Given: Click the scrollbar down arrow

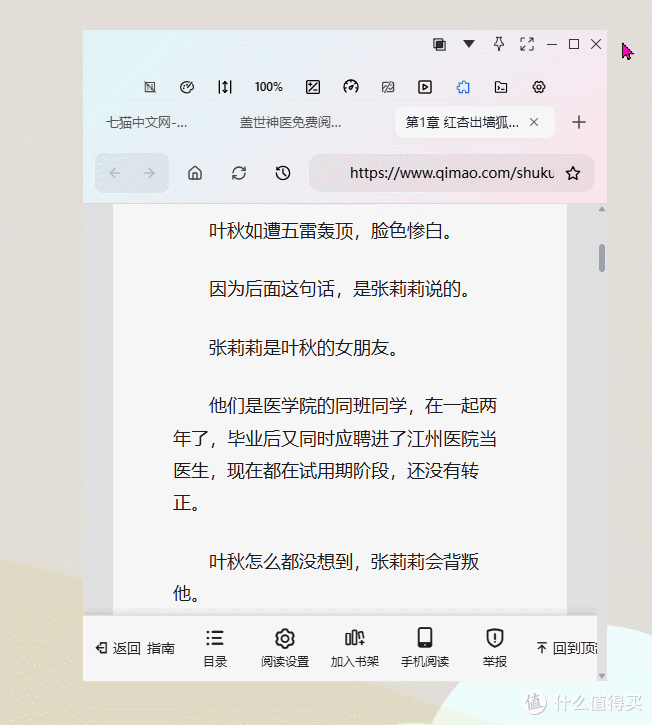Looking at the screenshot, I should 602,676.
